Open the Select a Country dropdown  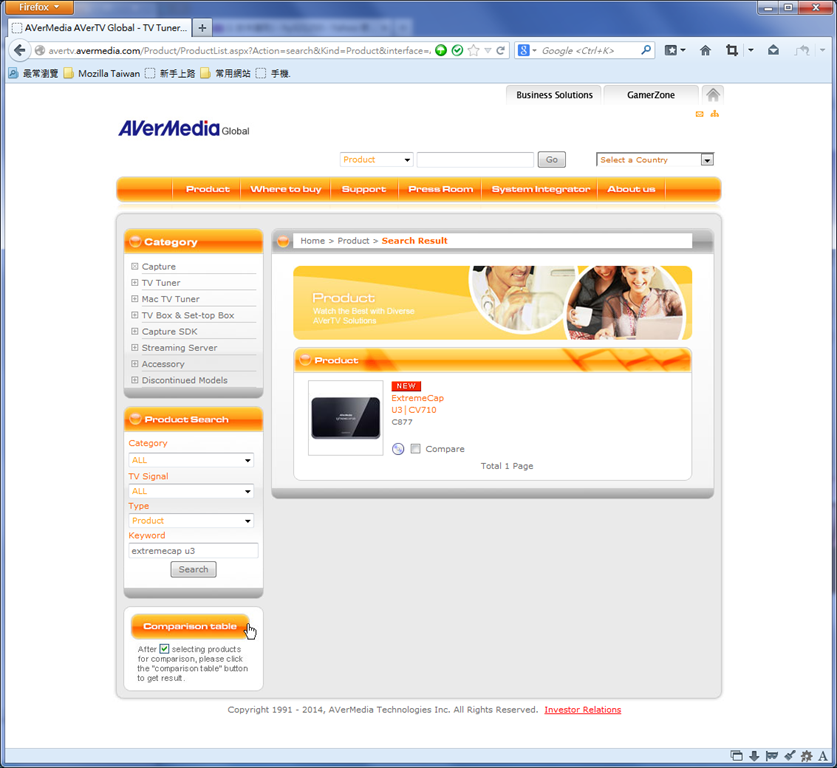[655, 160]
